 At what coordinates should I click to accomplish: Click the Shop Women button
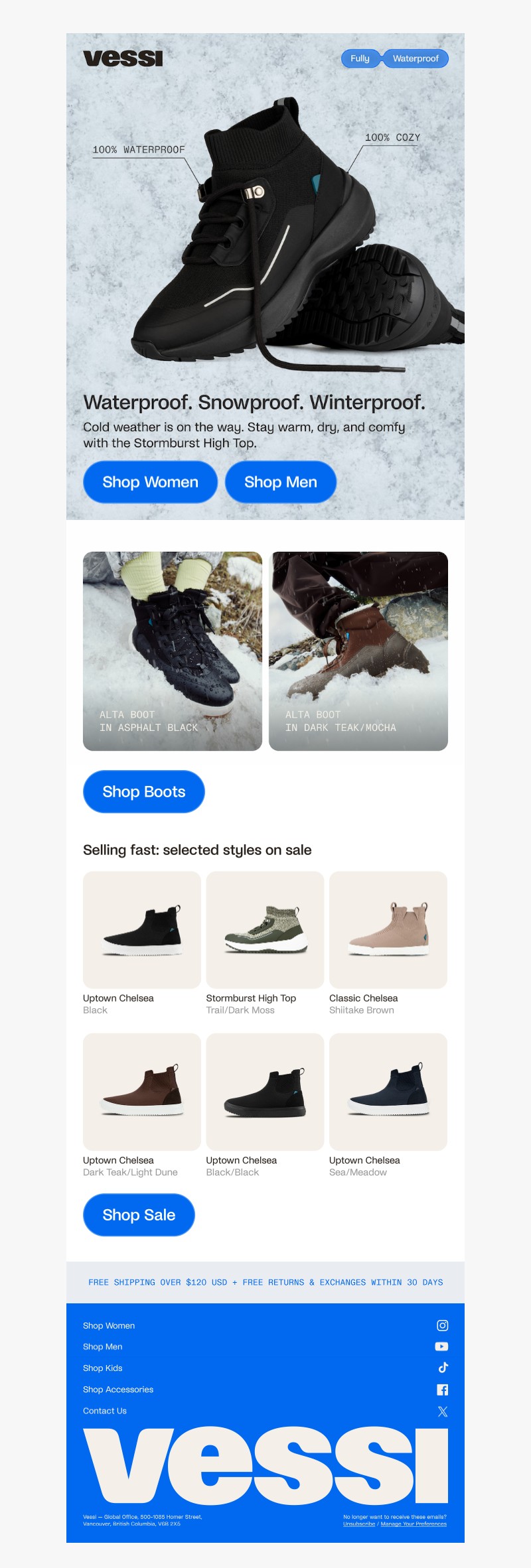pos(150,482)
